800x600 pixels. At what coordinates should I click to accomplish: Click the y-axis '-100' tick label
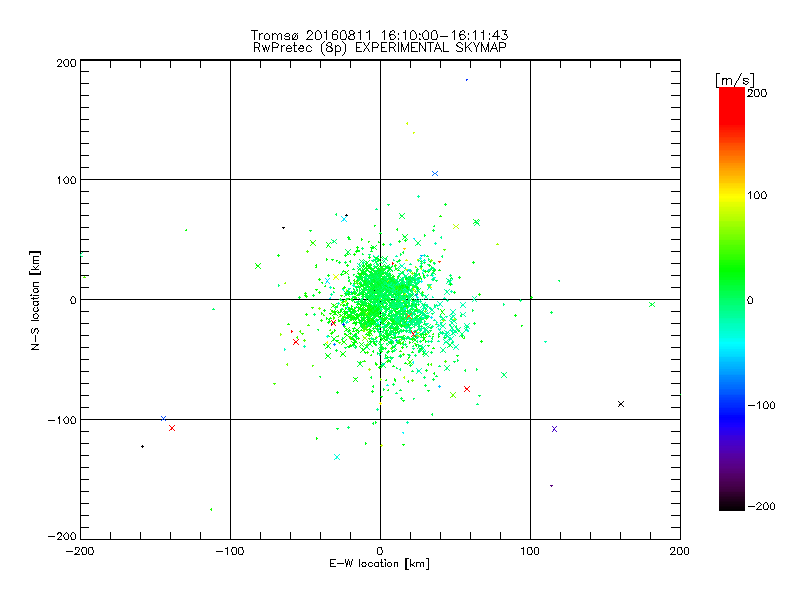[x=62, y=420]
